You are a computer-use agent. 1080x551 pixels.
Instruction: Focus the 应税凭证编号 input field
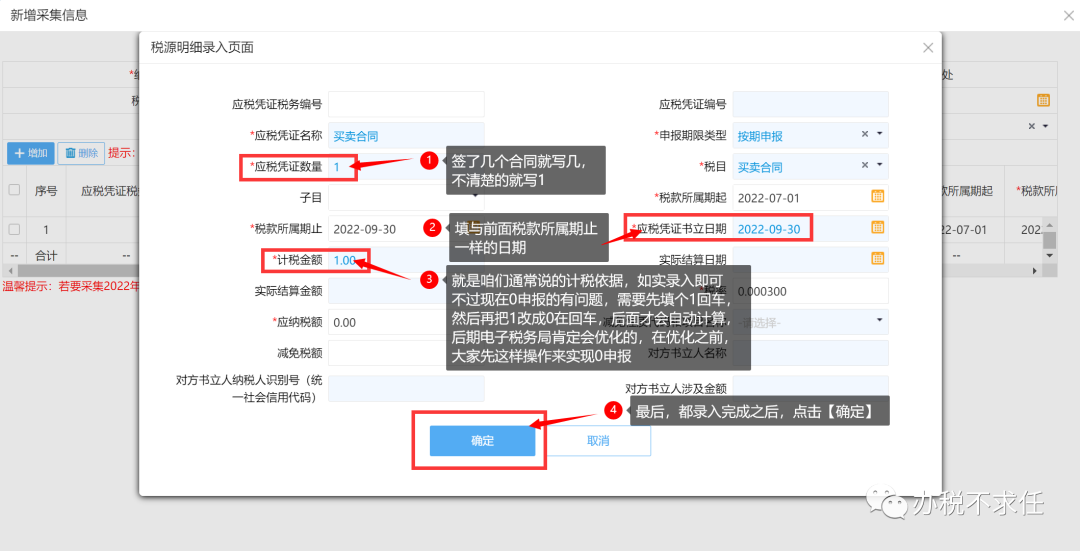[811, 104]
